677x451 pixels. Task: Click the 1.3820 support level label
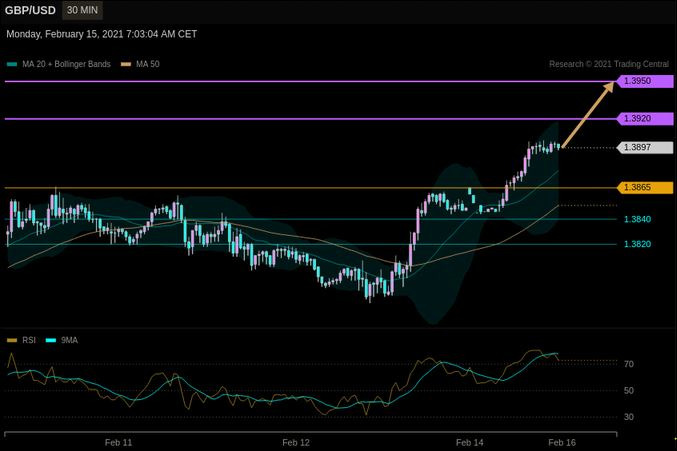tap(637, 244)
